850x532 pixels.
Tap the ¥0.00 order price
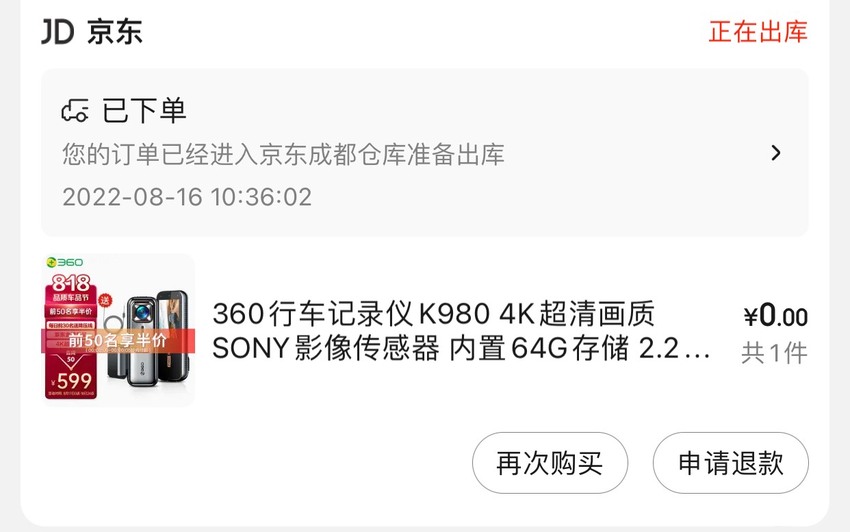point(776,316)
